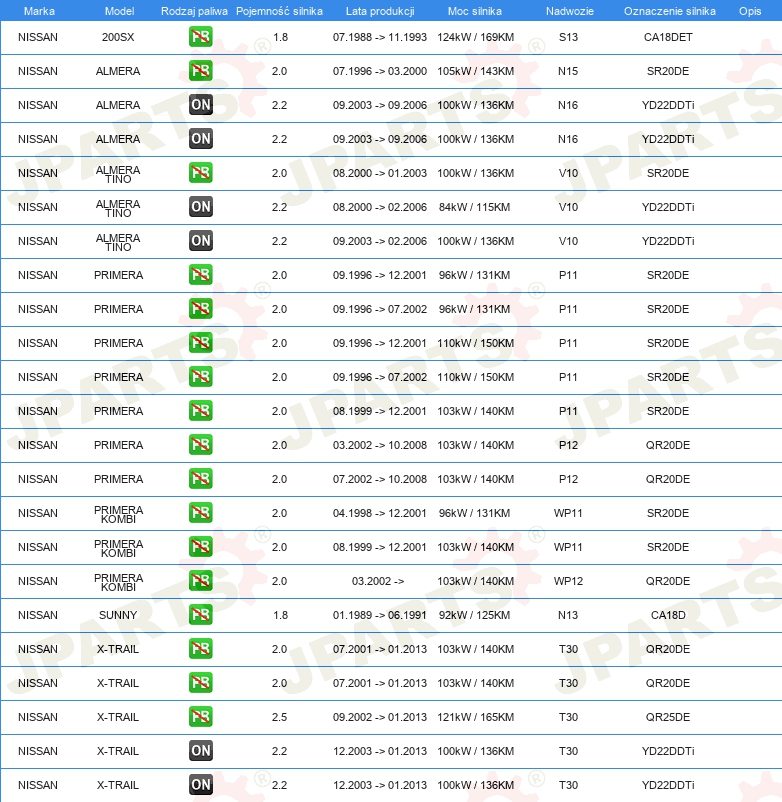Screen dimensions: 782x802
Task: Select the 07.1988 -> 11.1993 production cell
Action: click(379, 37)
